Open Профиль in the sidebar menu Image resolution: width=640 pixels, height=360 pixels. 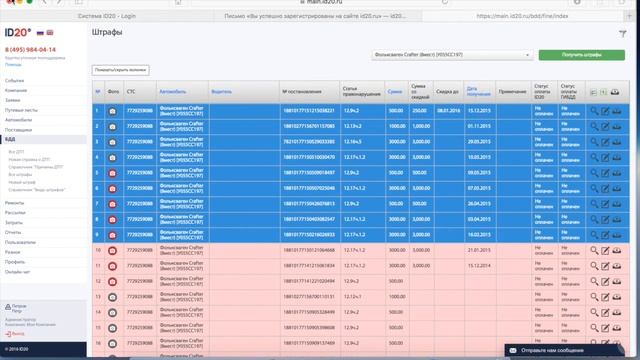(x=15, y=262)
